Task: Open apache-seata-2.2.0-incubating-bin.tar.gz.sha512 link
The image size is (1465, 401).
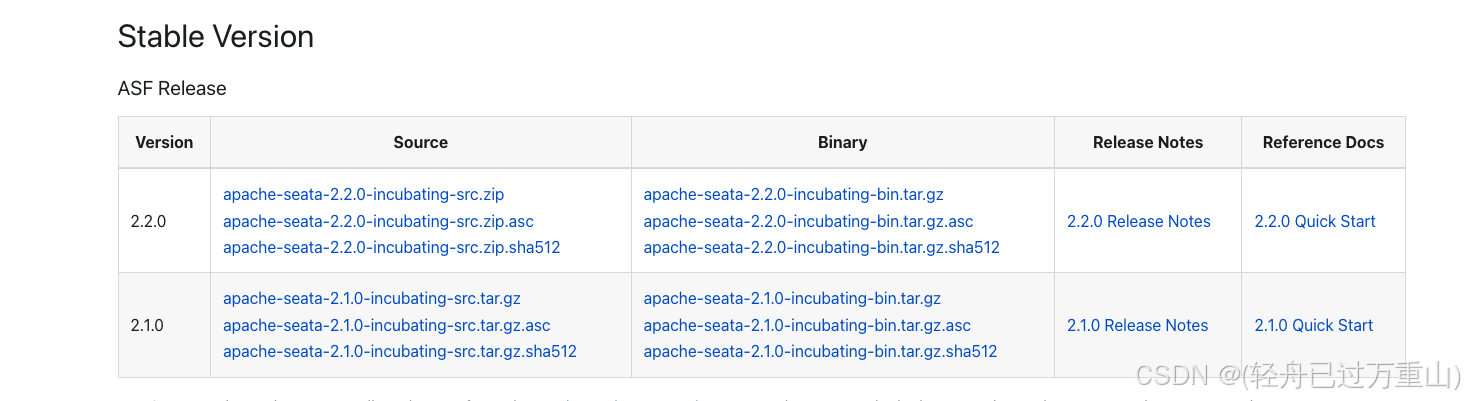Action: tap(821, 247)
